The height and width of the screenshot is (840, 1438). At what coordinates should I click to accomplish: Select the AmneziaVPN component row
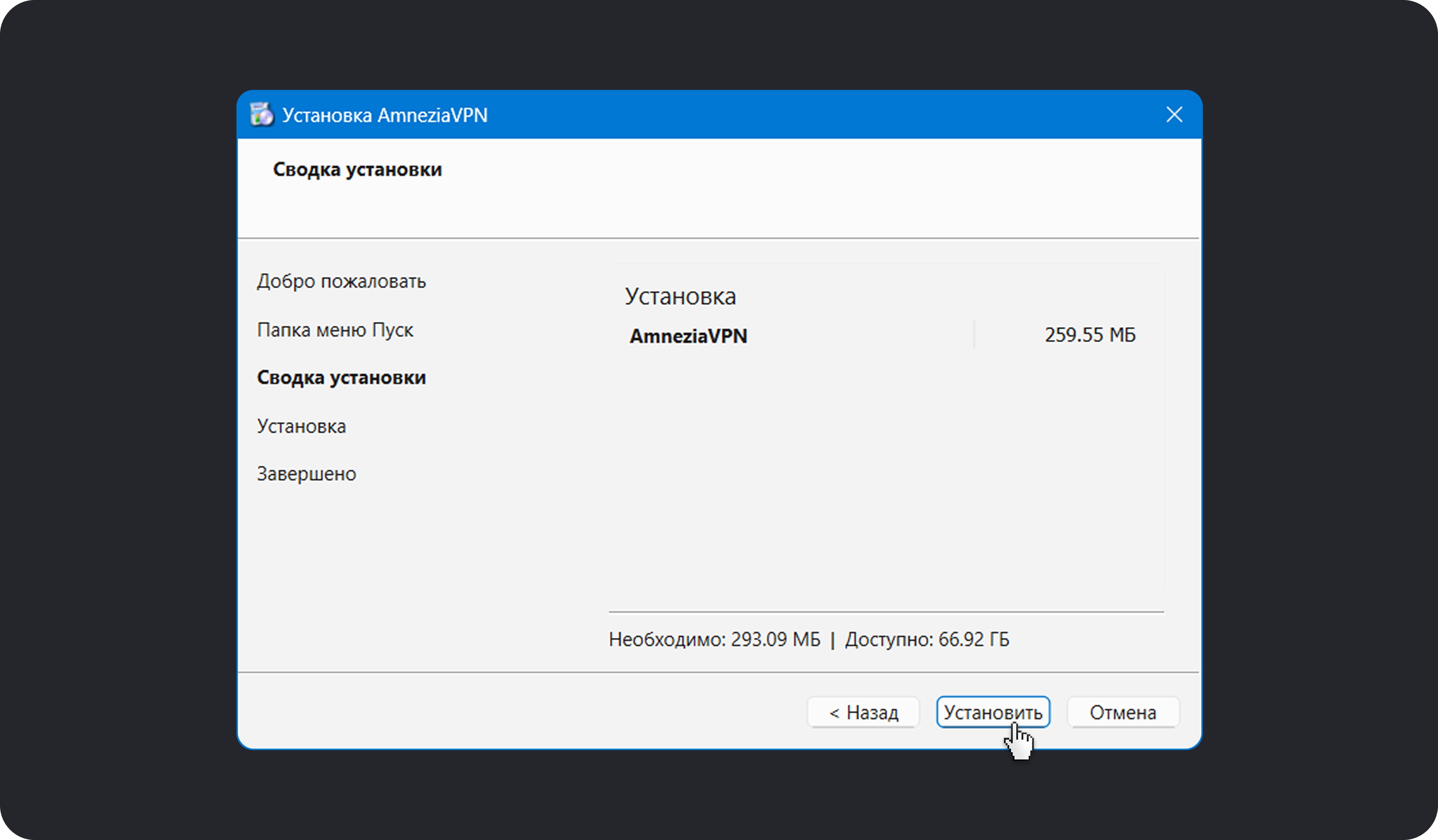coord(688,336)
